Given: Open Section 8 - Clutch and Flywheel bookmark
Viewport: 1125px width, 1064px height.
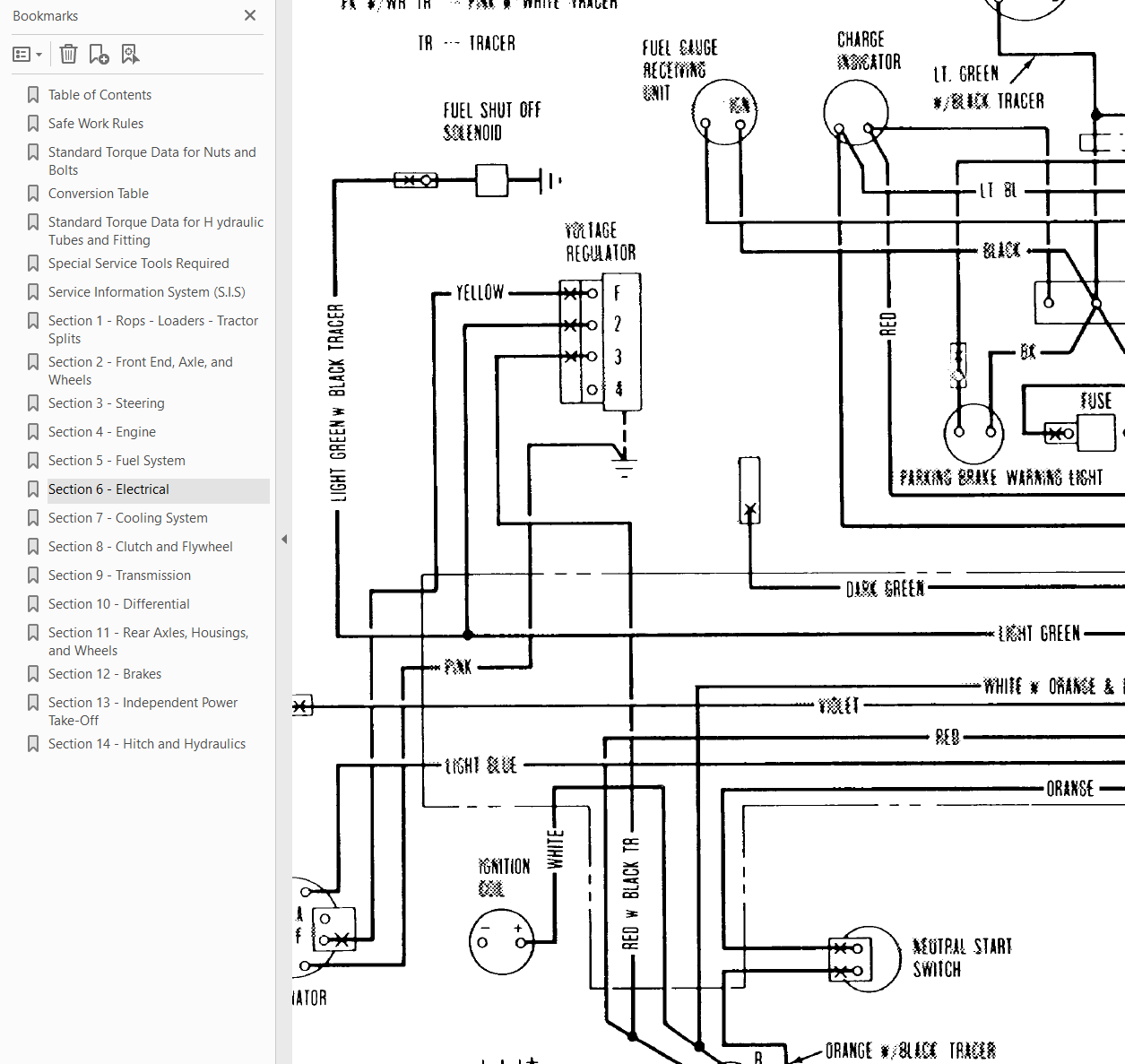Looking at the screenshot, I should [x=141, y=547].
